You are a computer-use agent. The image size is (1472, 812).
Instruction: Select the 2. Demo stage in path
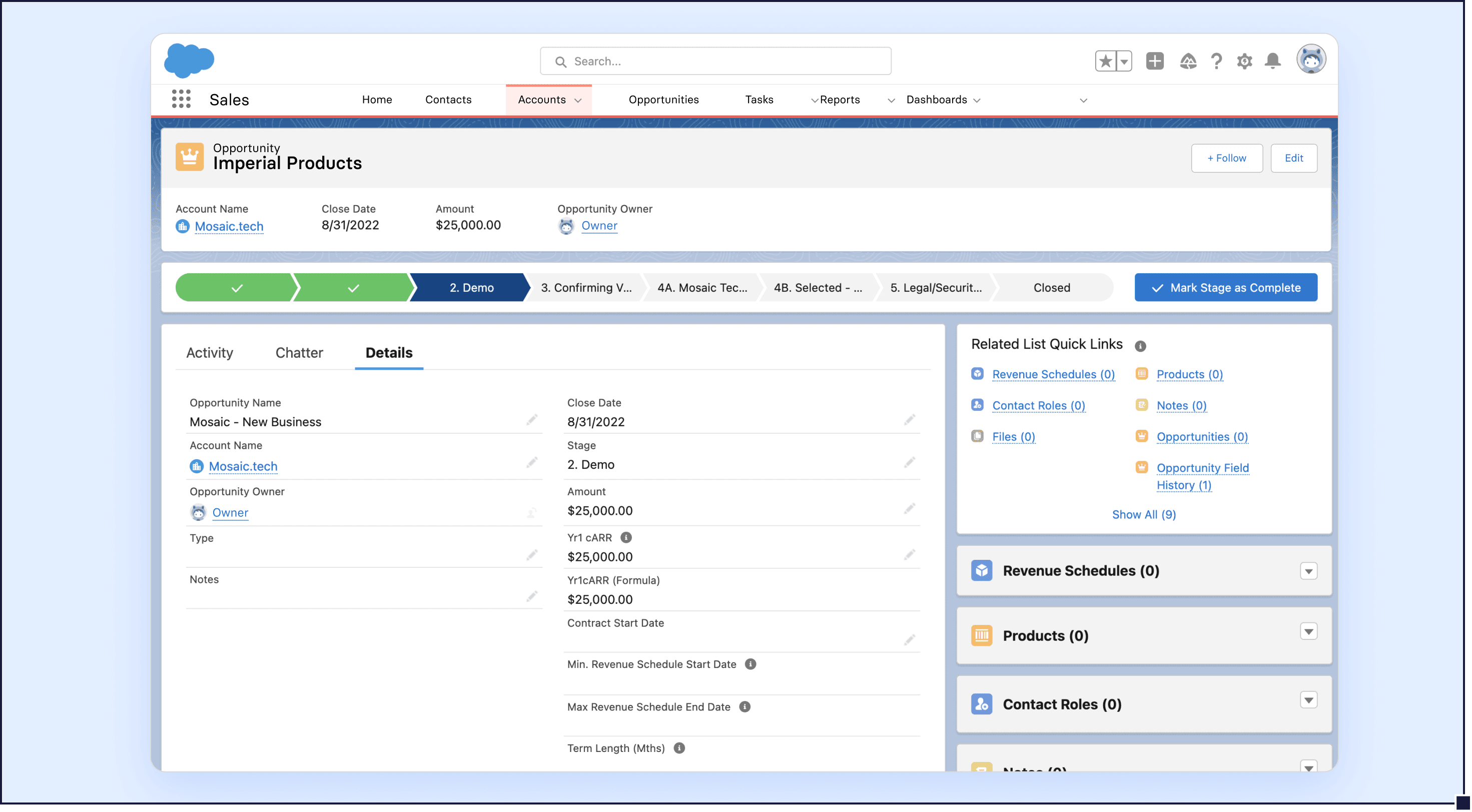click(471, 288)
